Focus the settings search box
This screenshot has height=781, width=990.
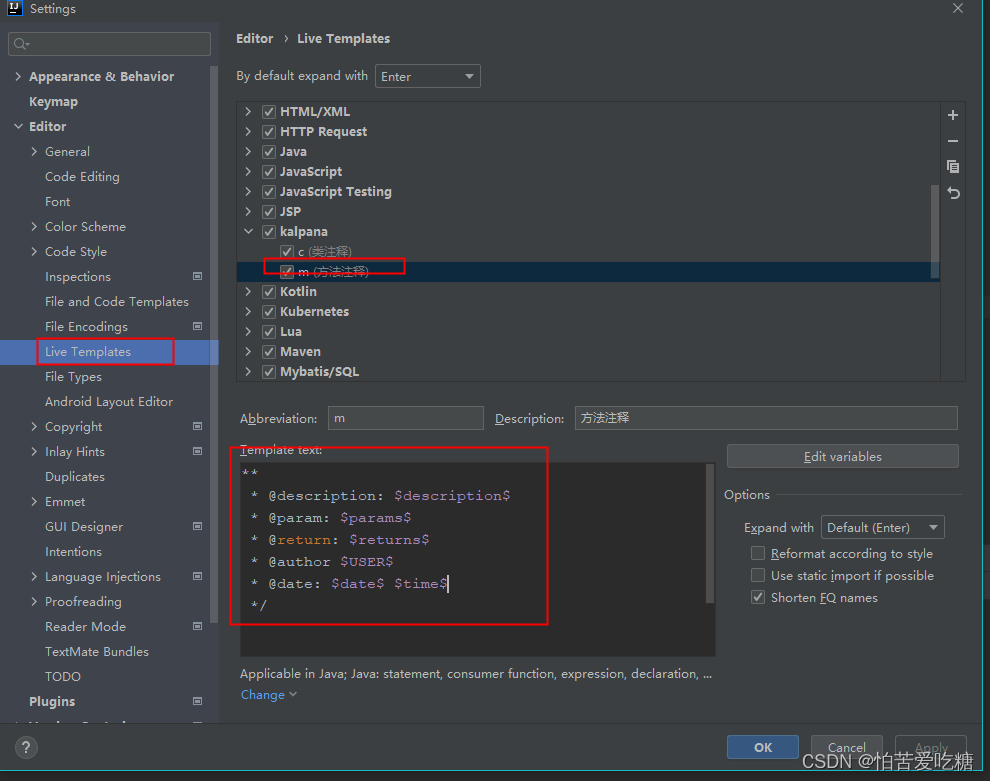pyautogui.click(x=109, y=44)
